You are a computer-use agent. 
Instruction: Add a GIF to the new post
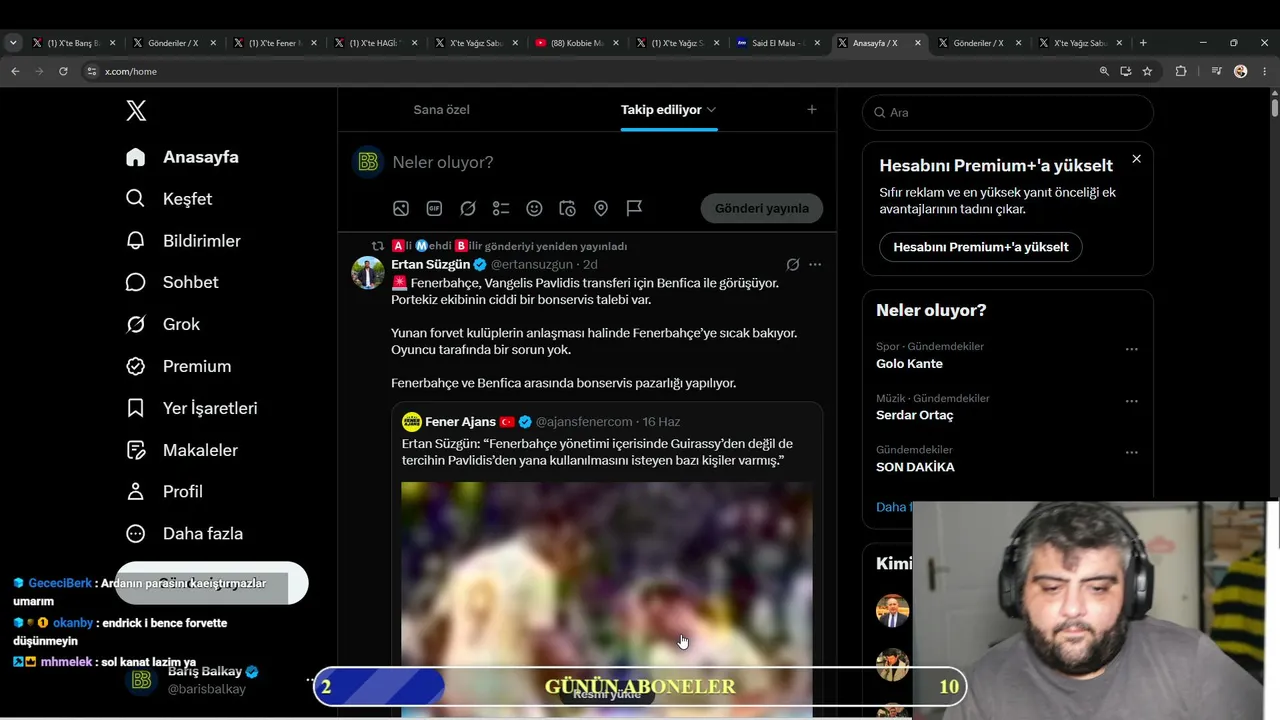434,208
